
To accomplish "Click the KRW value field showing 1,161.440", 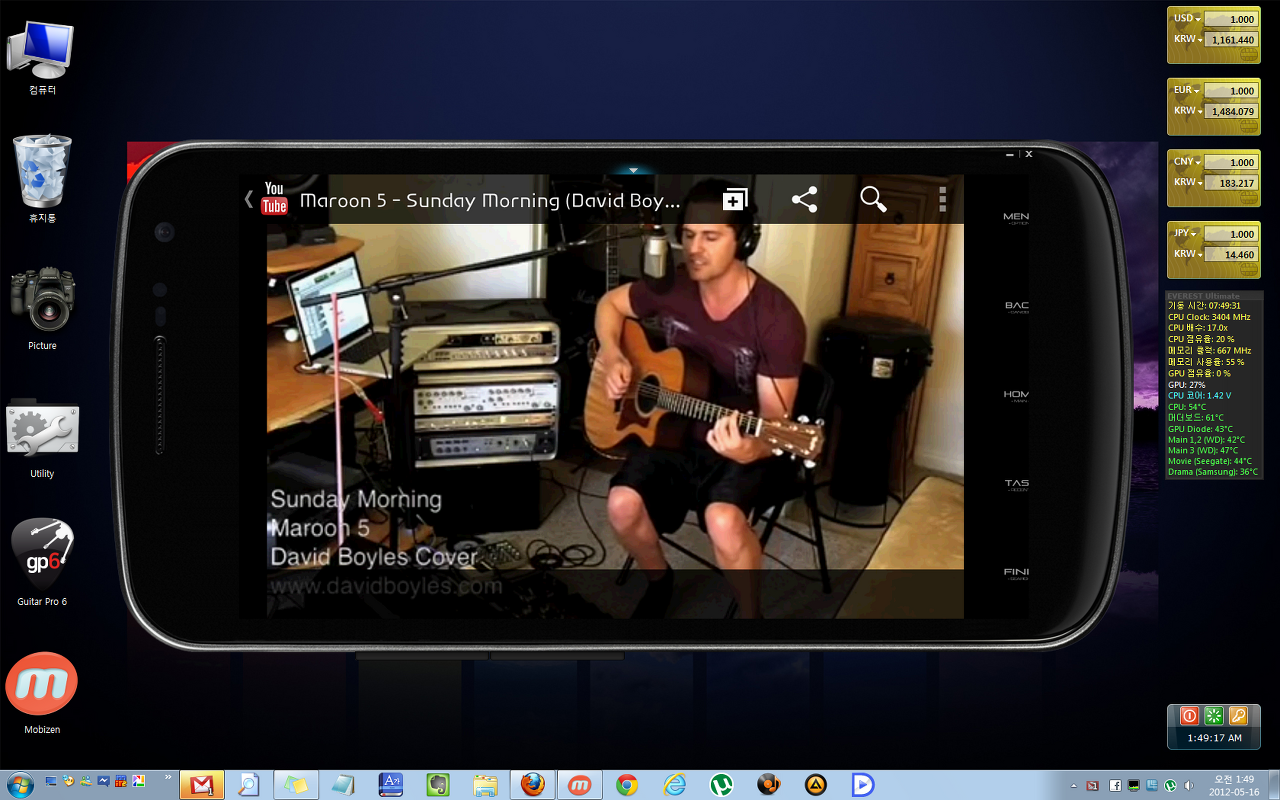I will [1231, 40].
